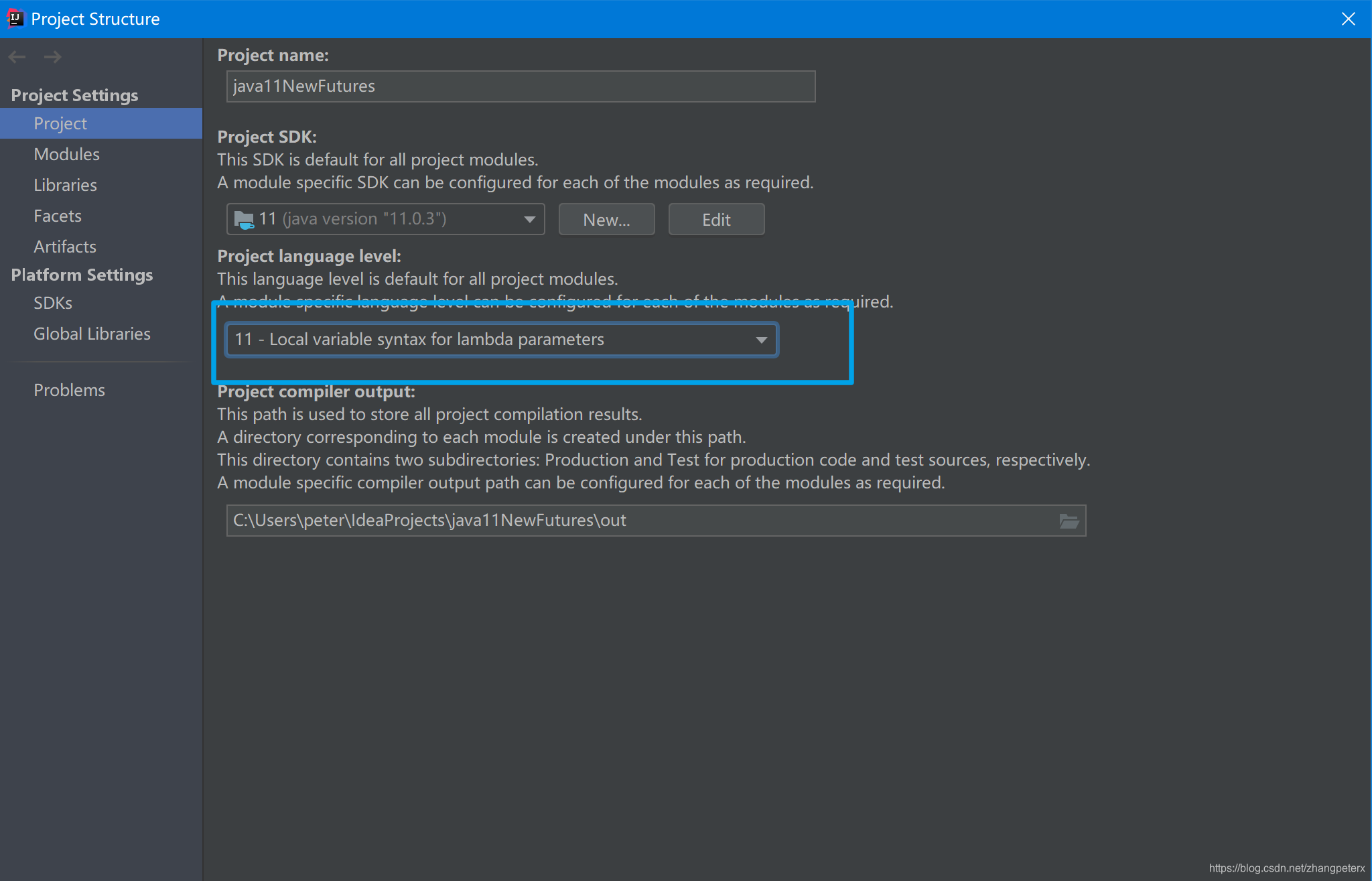Click the forward navigation arrow
This screenshot has width=1372, height=881.
pos(52,57)
